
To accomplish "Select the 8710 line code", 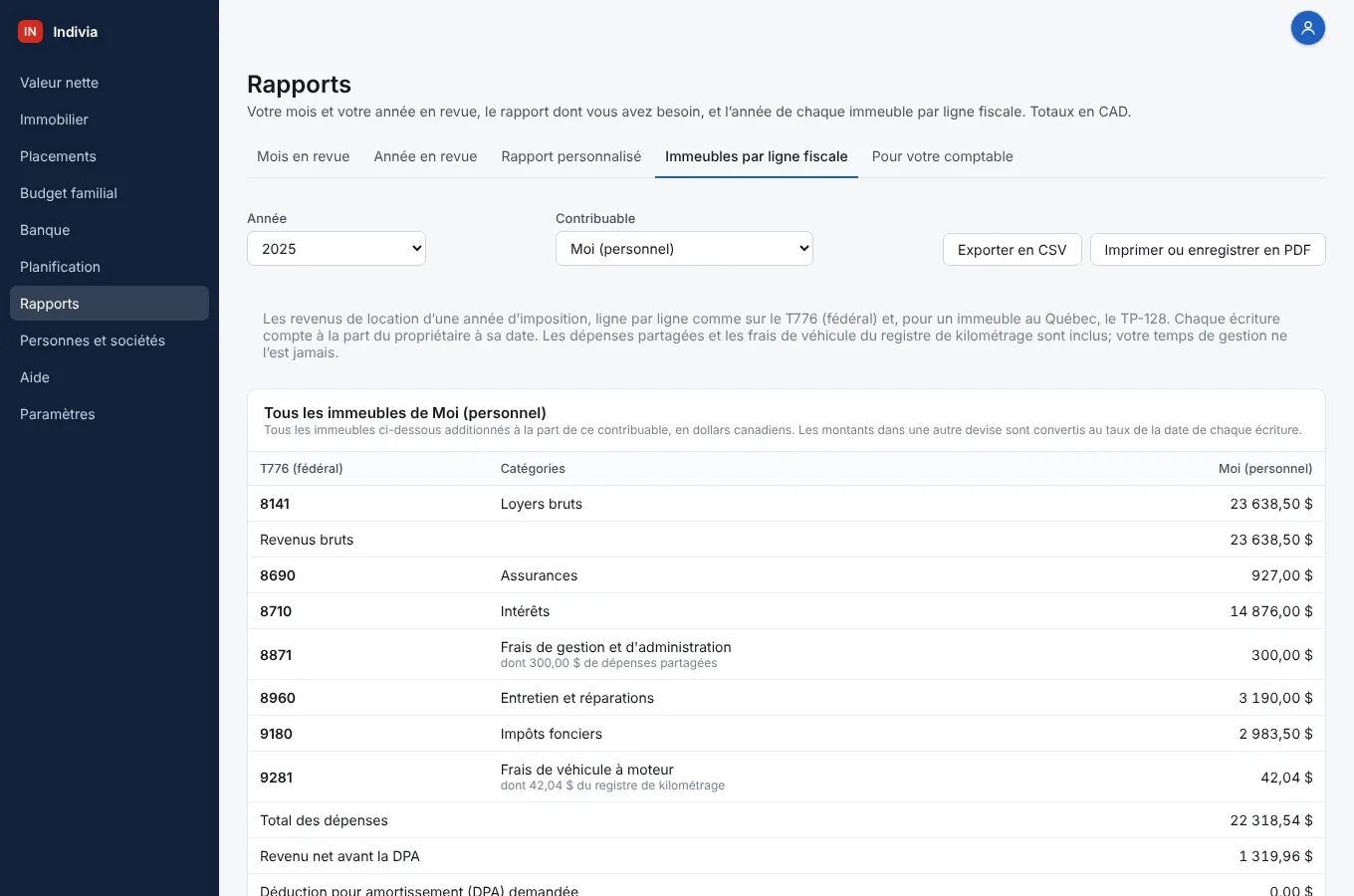I will point(276,611).
